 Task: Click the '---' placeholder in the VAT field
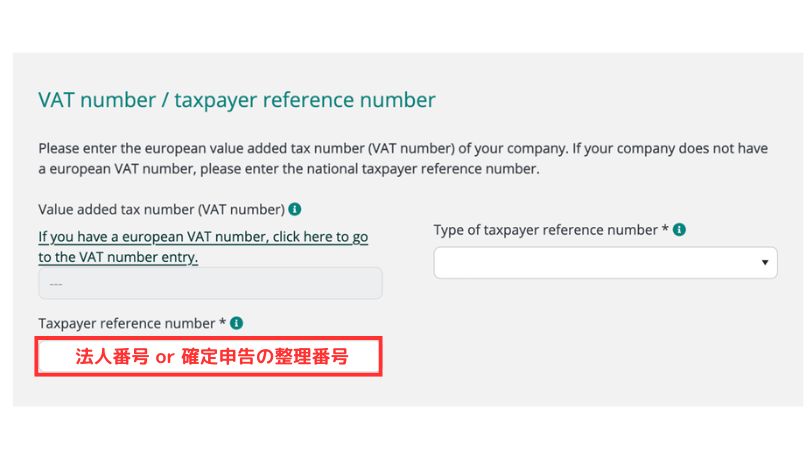coord(56,283)
